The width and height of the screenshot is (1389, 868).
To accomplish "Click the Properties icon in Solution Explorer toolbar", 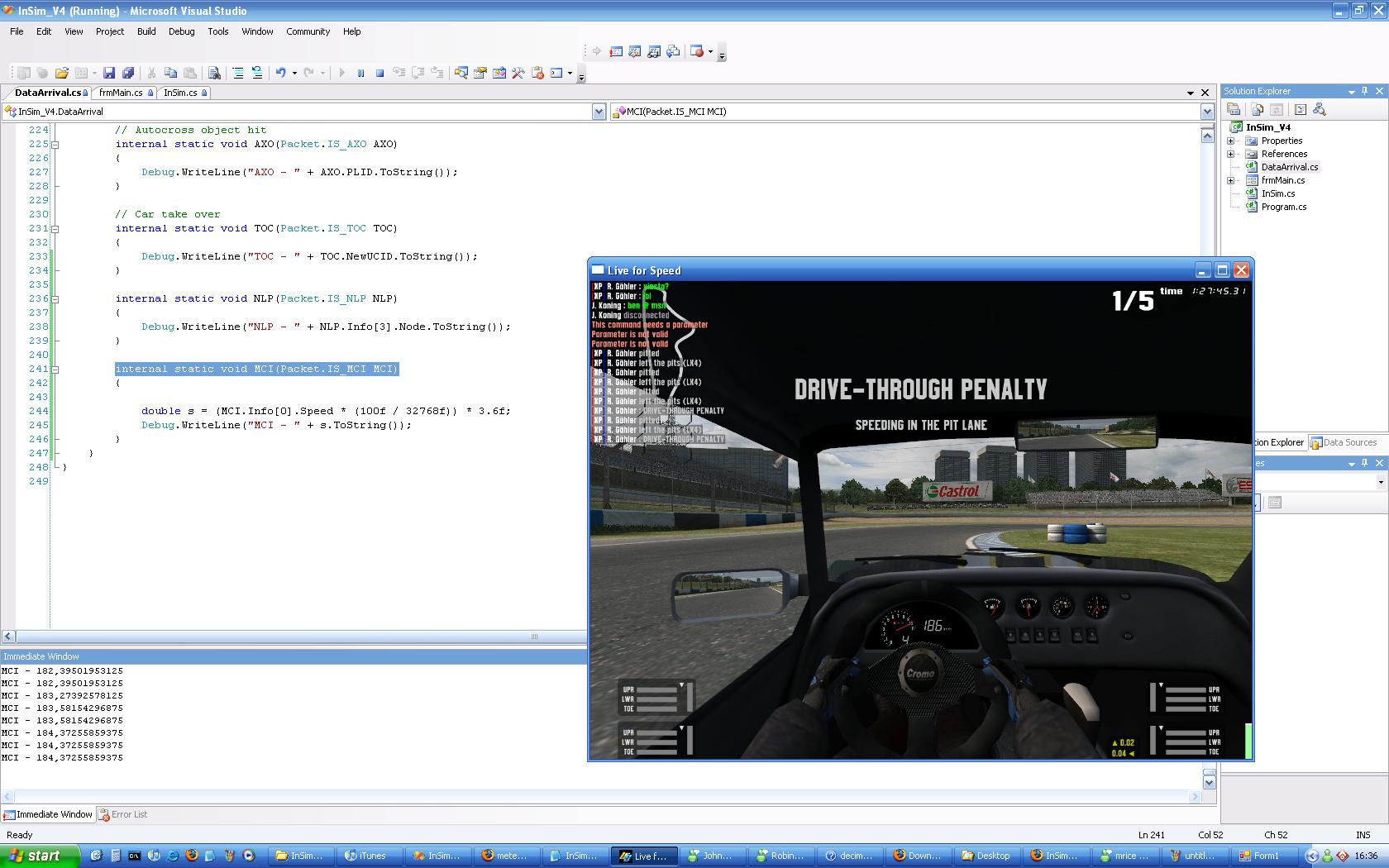I will pos(1234,109).
